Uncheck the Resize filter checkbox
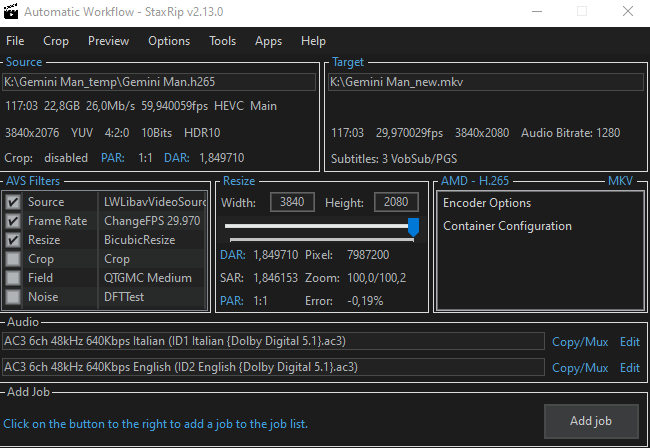This screenshot has width=650, height=448. tap(13, 240)
